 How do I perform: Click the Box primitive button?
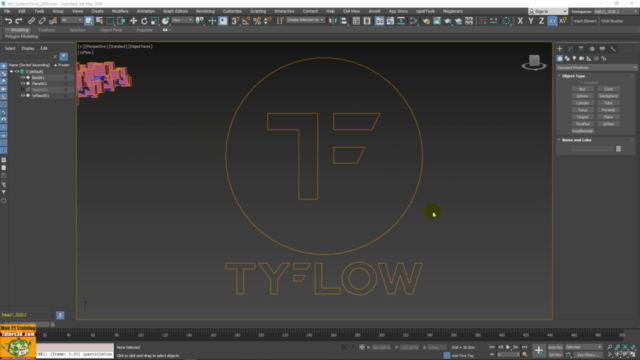(x=582, y=89)
